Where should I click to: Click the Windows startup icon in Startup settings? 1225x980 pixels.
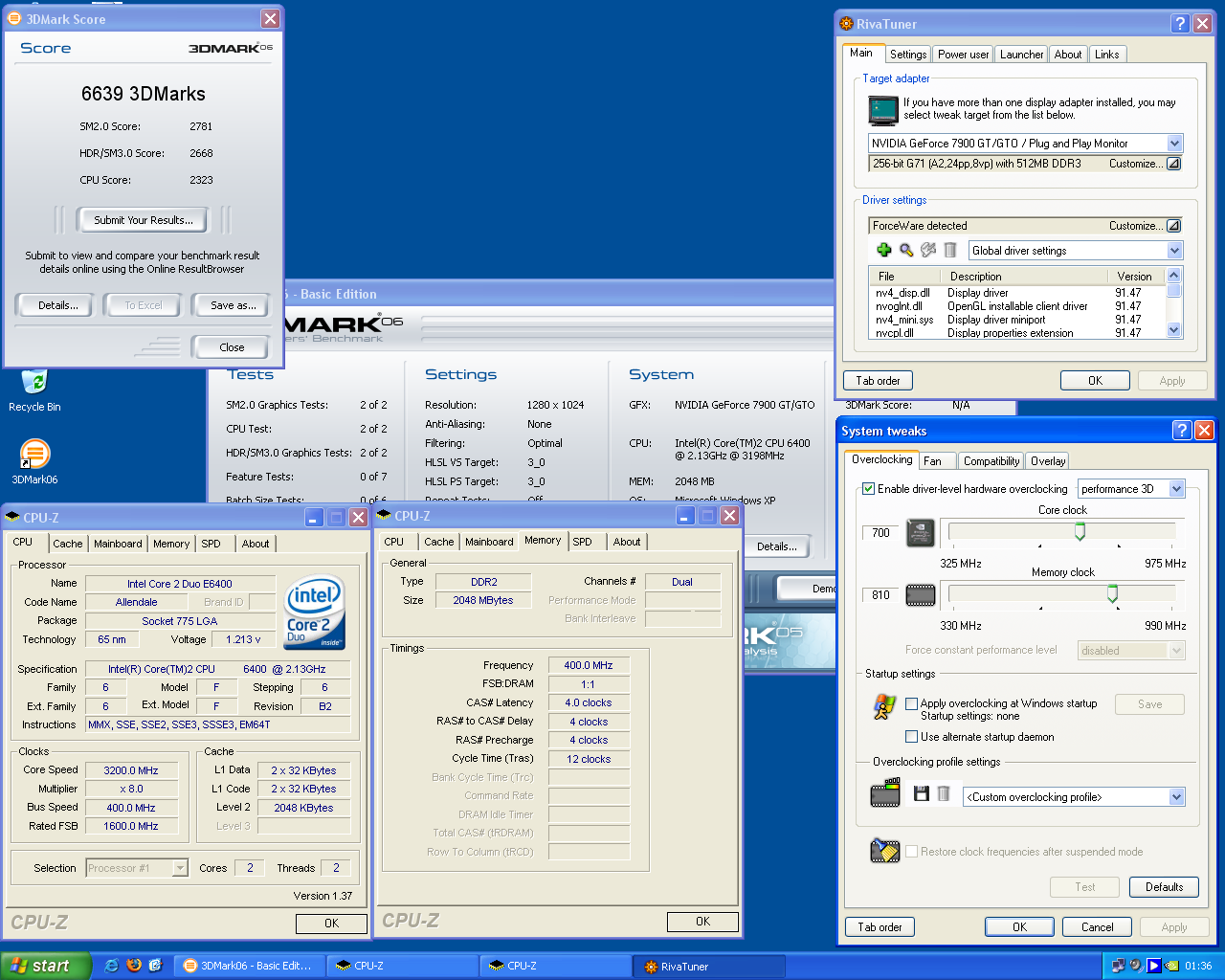pyautogui.click(x=885, y=707)
